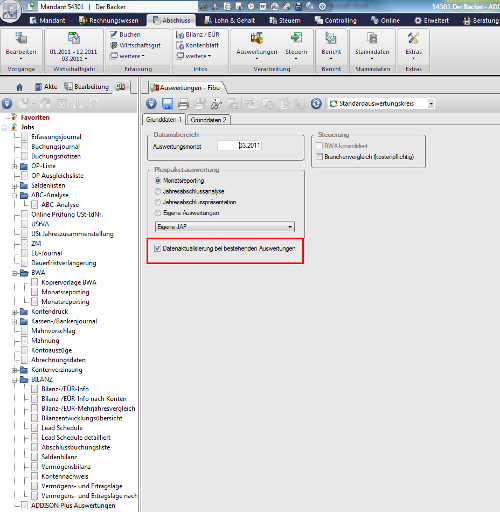Click blue clock-arrow icon beside Standardauswertungskreis
The image size is (500, 512).
coord(316,104)
